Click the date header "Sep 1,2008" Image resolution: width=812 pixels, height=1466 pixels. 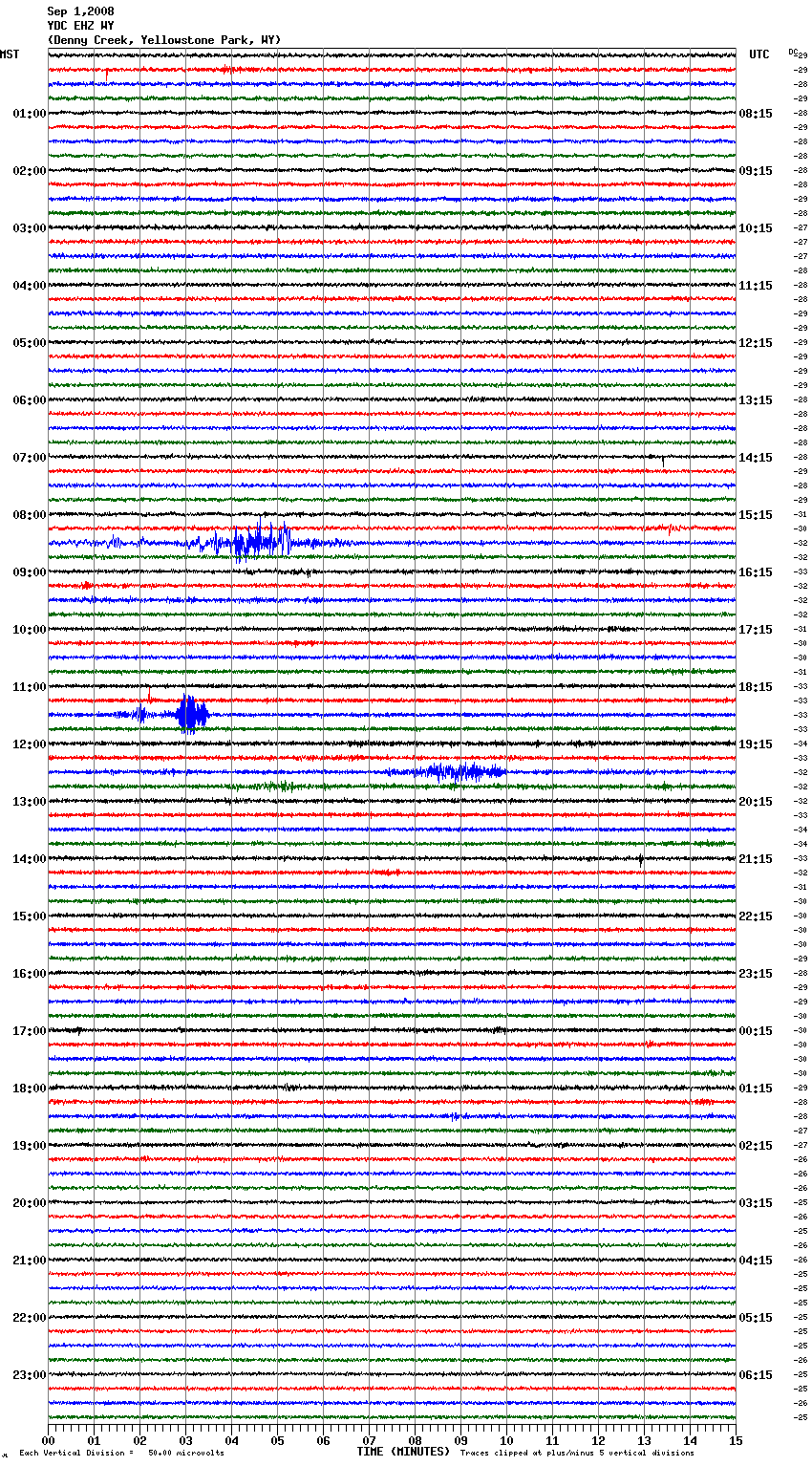click(x=80, y=11)
